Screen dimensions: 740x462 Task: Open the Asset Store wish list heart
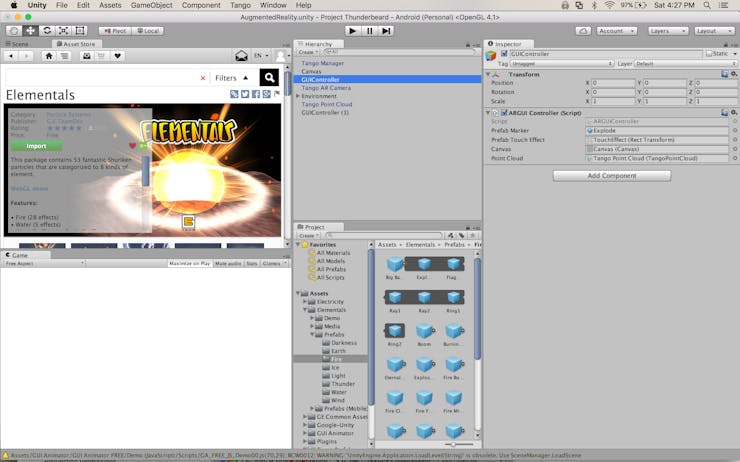point(118,56)
